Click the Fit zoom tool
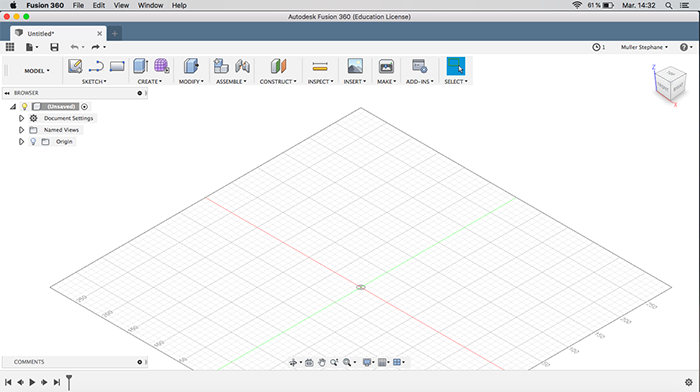Image resolution: width=700 pixels, height=392 pixels. [347, 363]
